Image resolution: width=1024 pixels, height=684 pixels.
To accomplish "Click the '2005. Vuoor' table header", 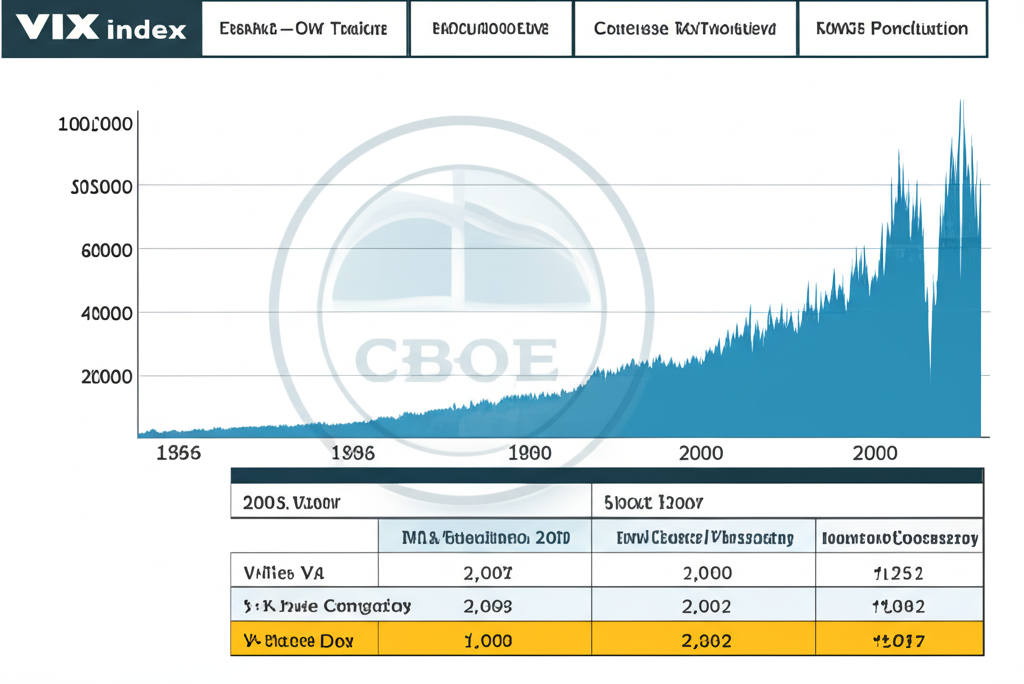I will click(291, 503).
